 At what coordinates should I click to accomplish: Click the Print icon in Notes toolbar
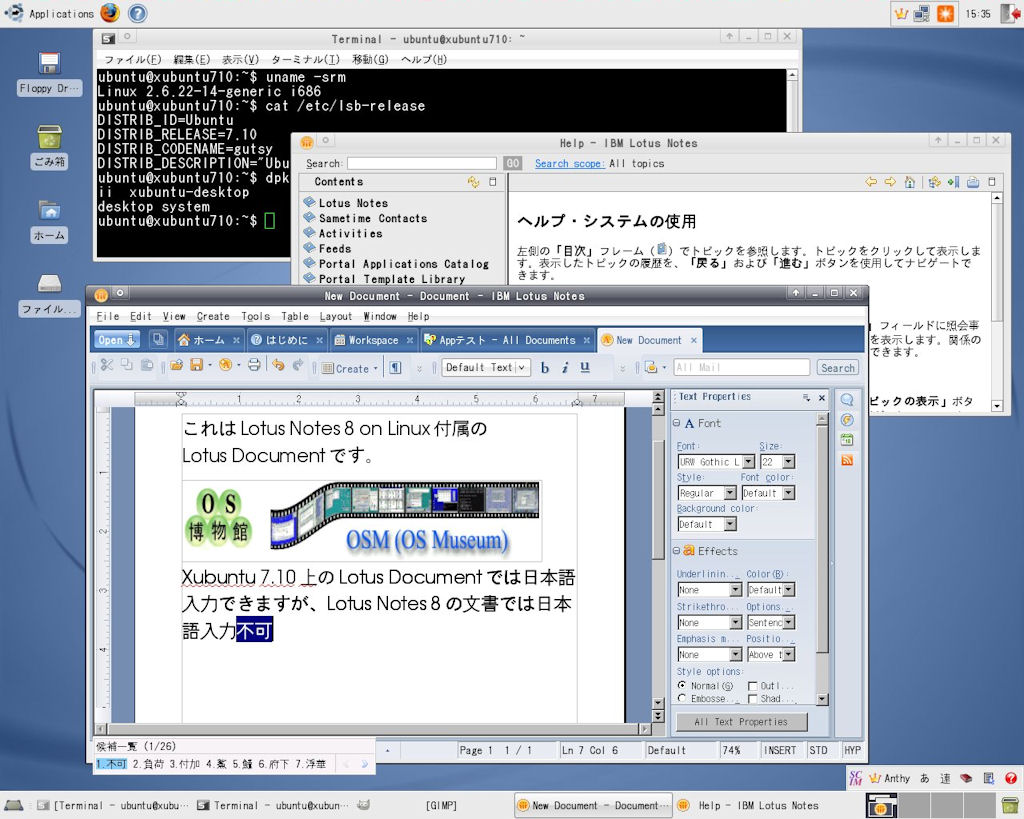pos(254,366)
